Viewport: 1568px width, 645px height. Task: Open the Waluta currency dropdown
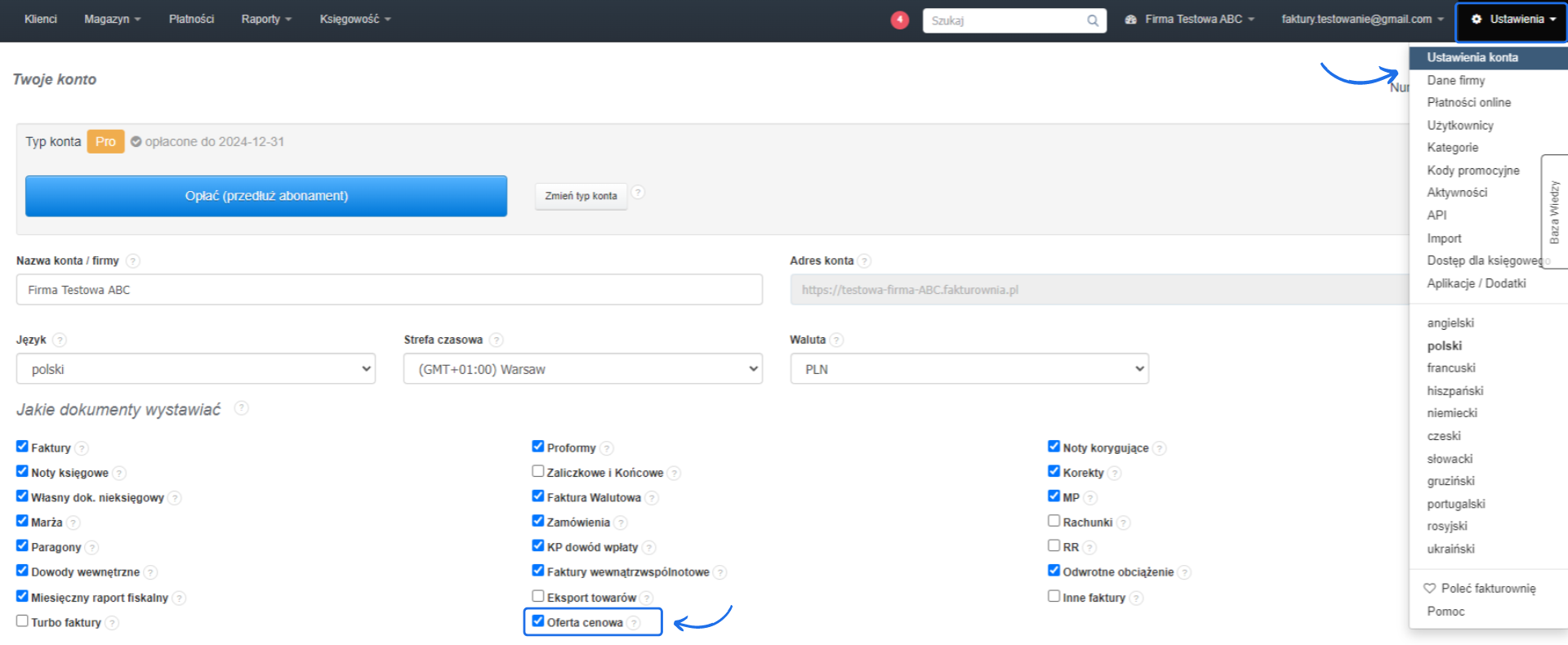[969, 369]
